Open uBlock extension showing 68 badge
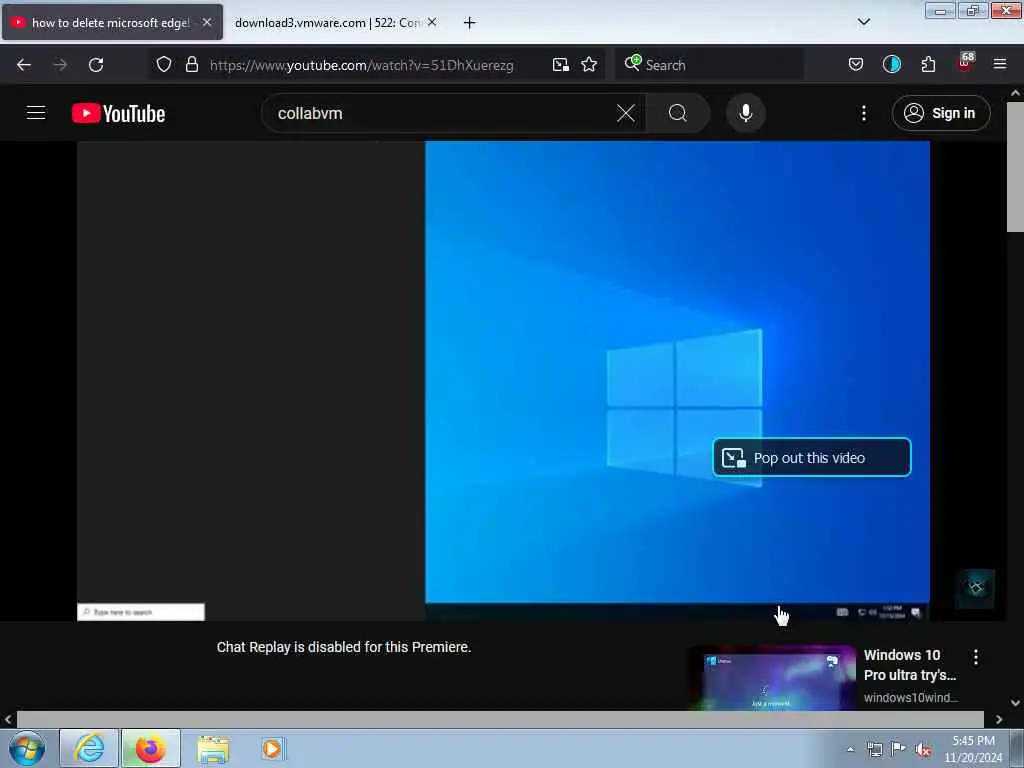The width and height of the screenshot is (1024, 768). click(x=965, y=63)
